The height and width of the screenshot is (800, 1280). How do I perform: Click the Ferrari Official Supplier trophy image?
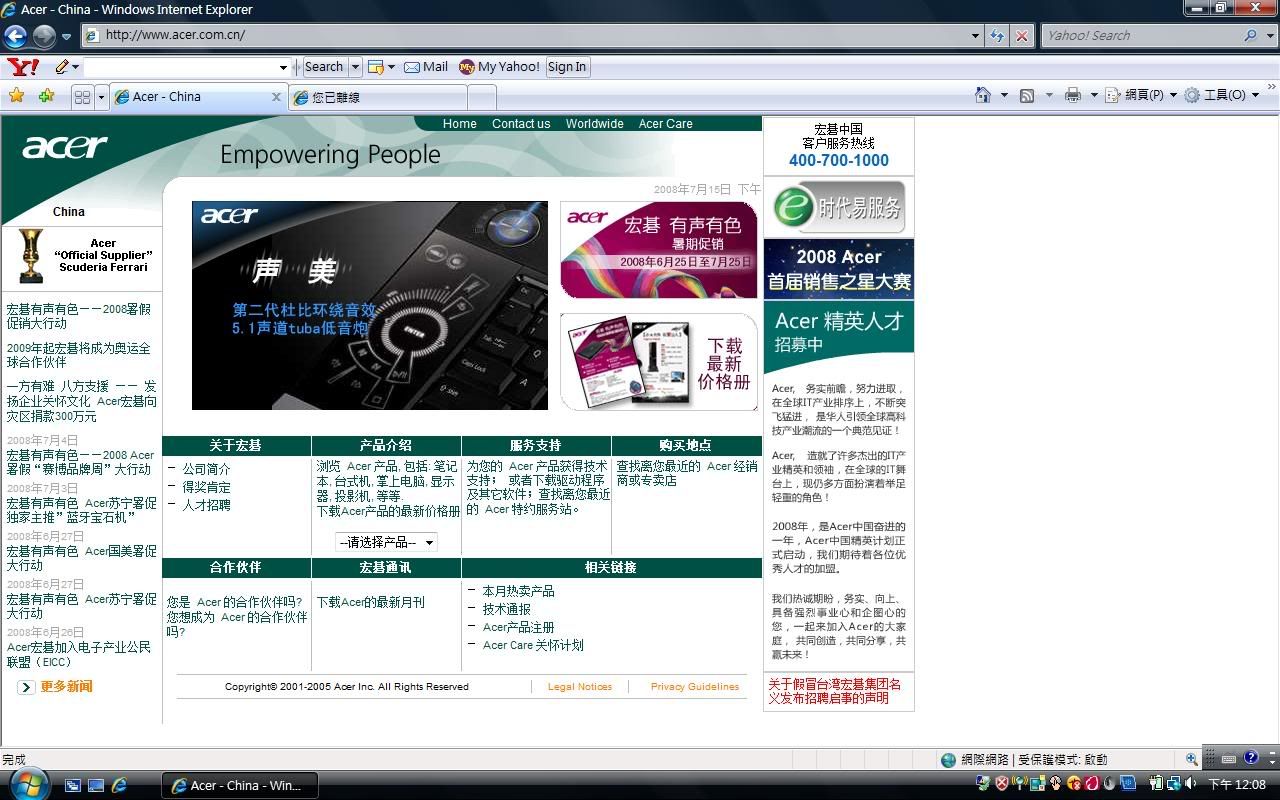tap(32, 256)
